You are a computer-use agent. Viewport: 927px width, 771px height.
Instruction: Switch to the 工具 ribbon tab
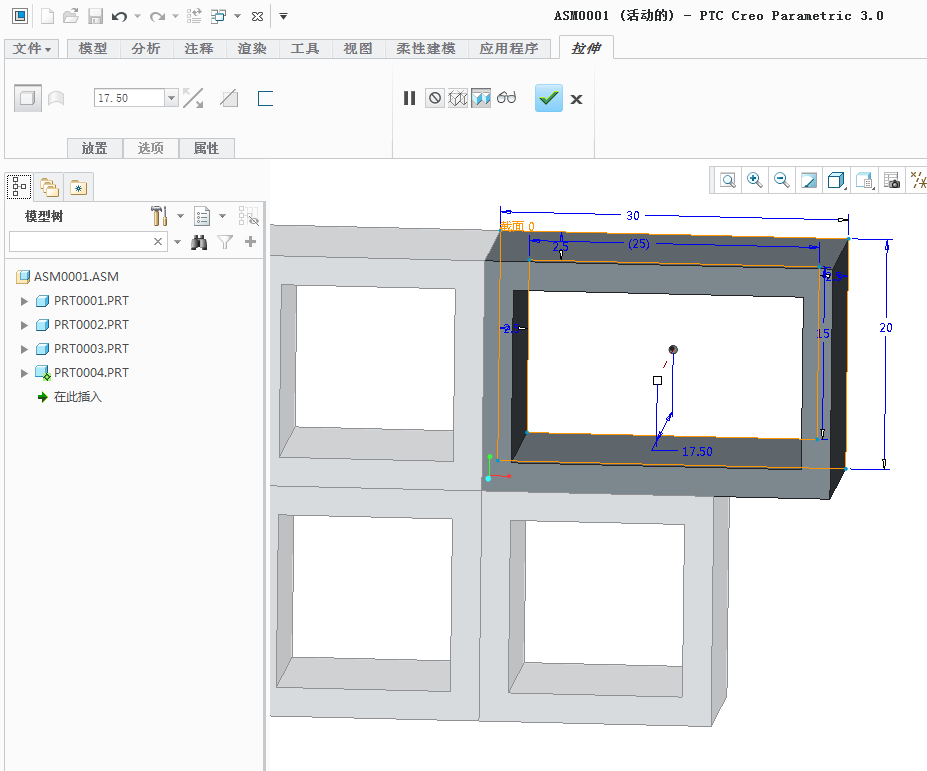[x=305, y=48]
